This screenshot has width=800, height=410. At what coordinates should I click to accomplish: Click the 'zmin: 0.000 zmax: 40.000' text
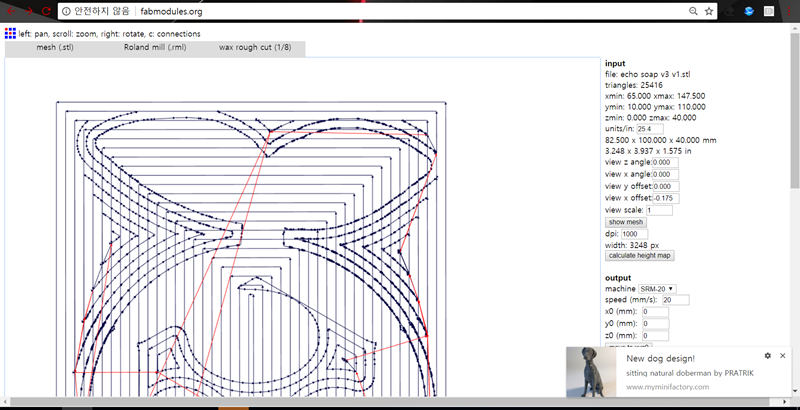click(x=651, y=118)
